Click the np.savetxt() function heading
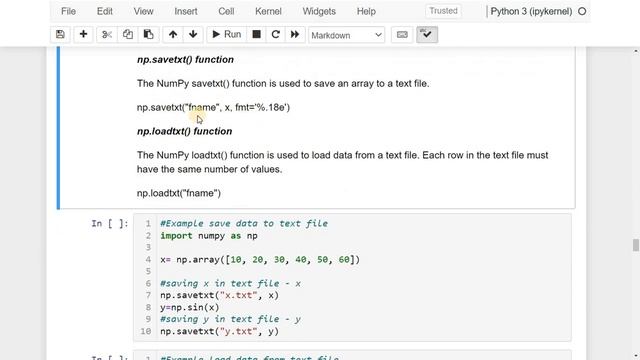The width and height of the screenshot is (640, 360). pyautogui.click(x=185, y=60)
